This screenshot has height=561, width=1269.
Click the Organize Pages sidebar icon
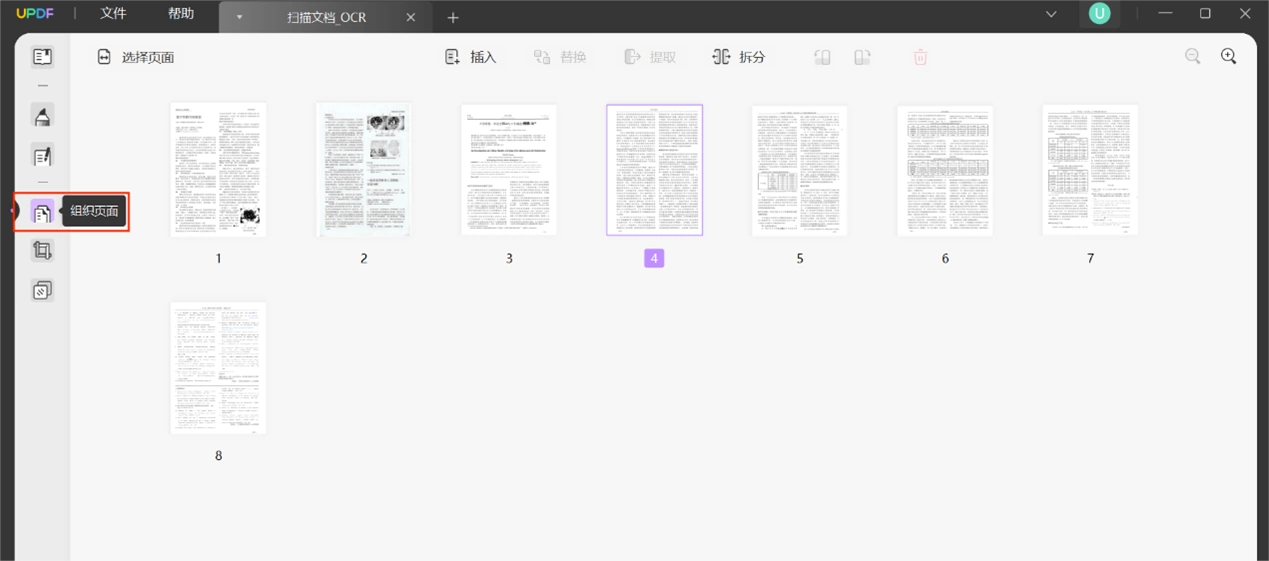coord(42,212)
